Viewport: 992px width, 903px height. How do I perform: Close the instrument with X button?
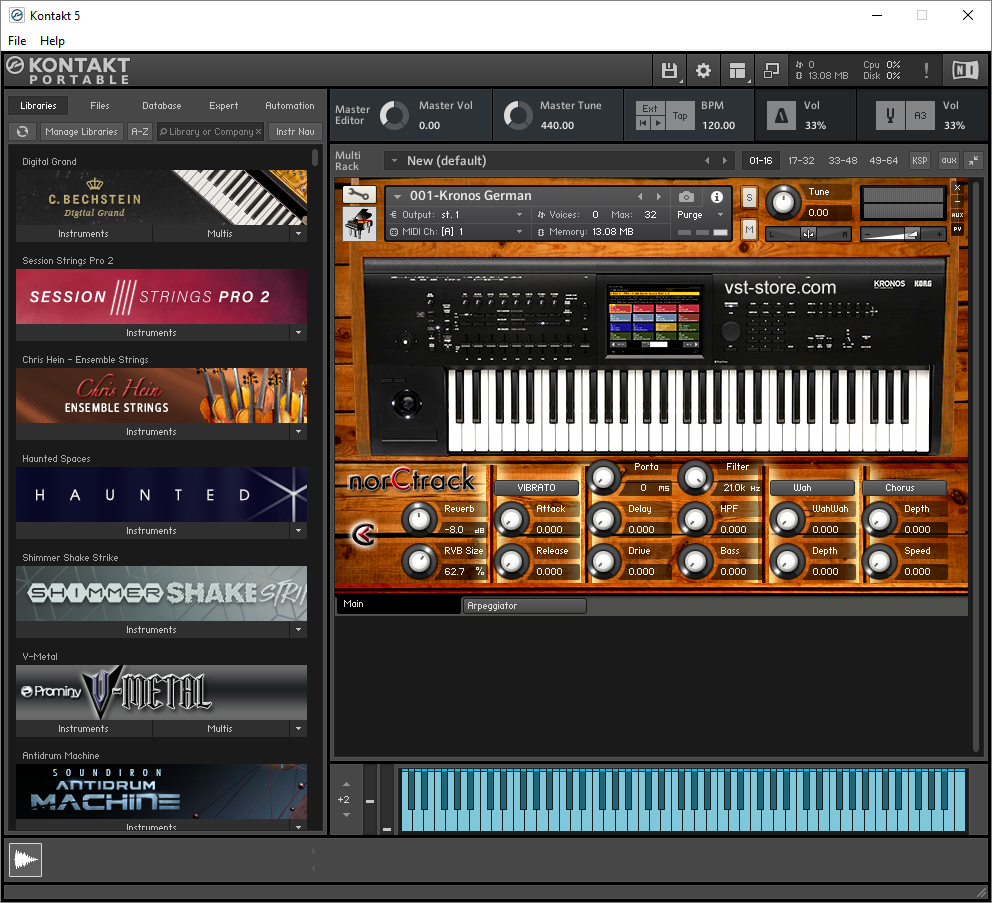[x=957, y=187]
